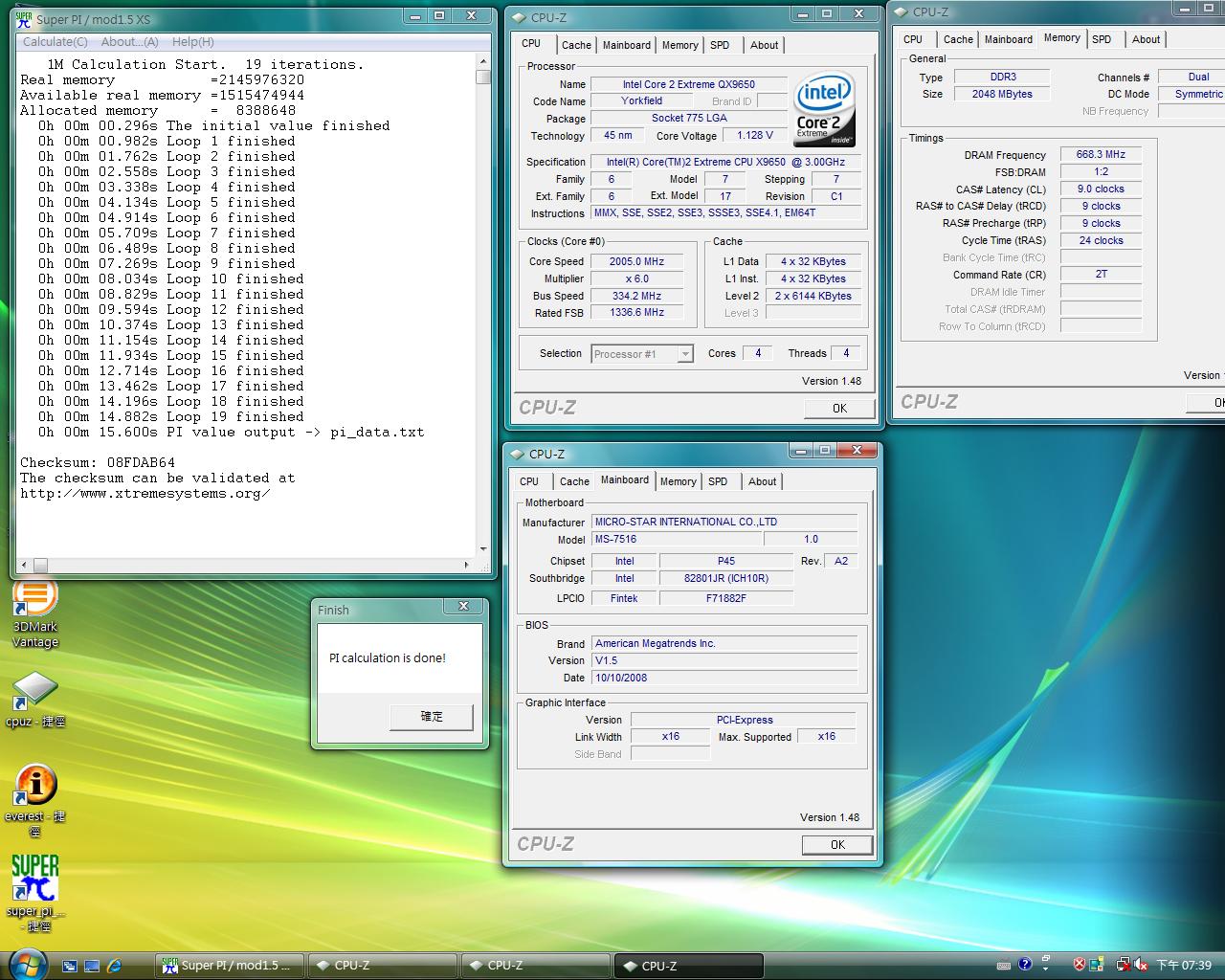Select Mainboard tab in the Memory CPU-Z window

pos(1009,39)
